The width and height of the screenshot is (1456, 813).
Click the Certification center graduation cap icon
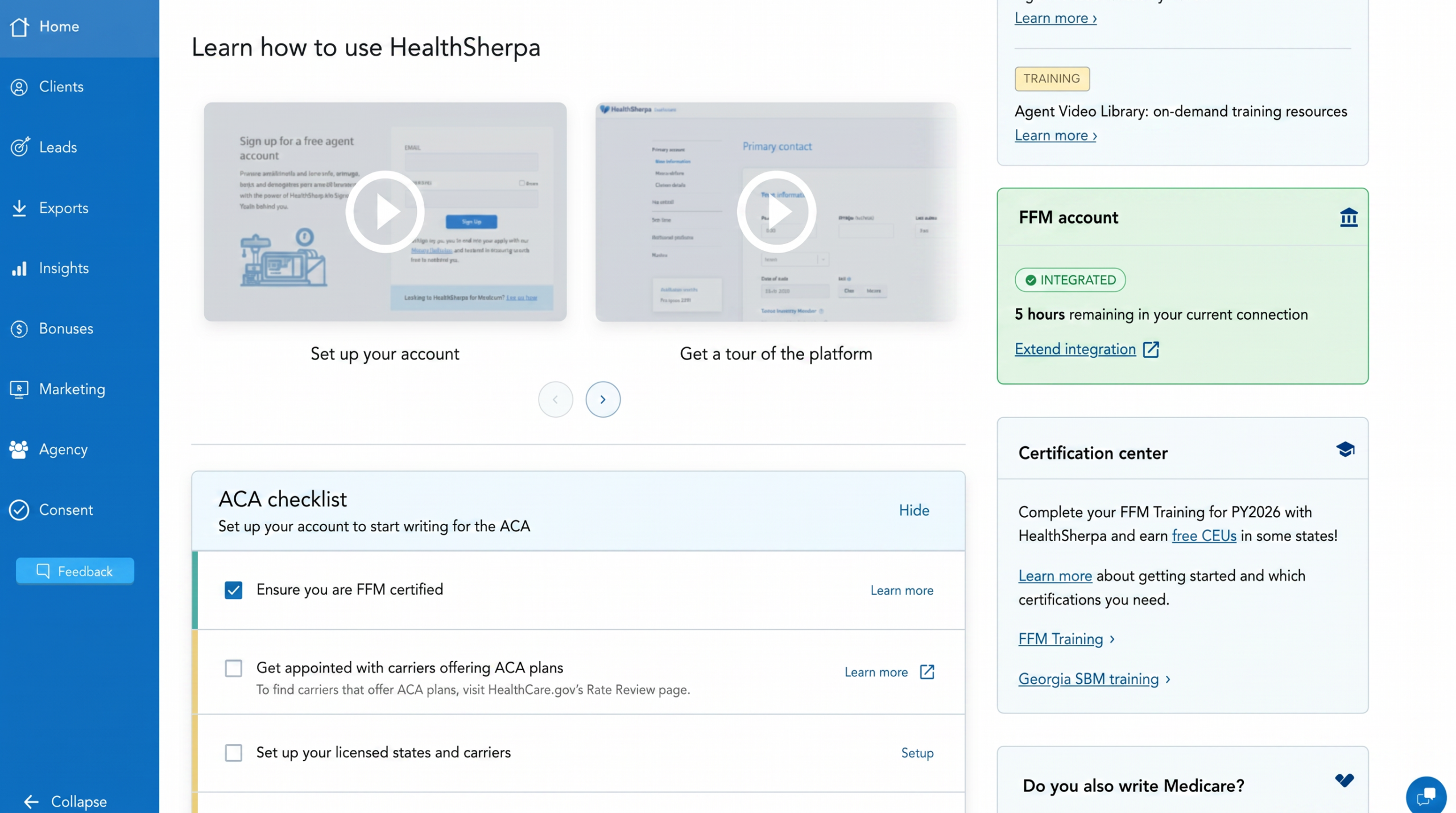(x=1345, y=449)
